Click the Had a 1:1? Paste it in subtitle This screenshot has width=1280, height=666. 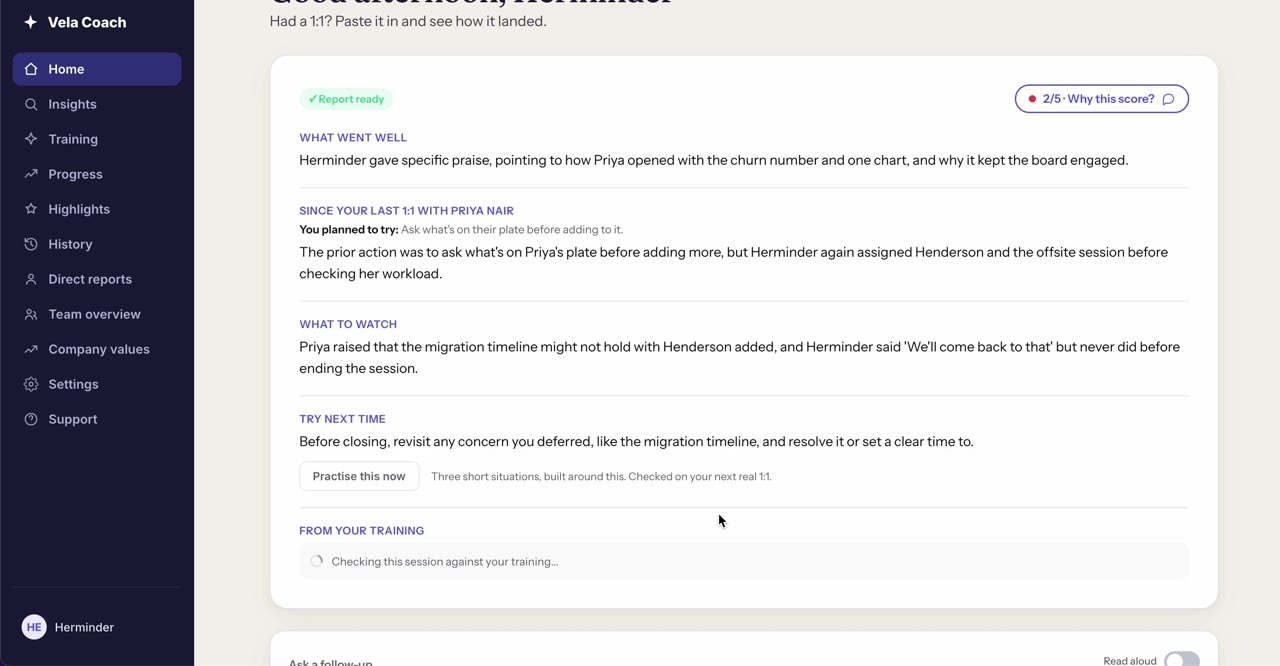coord(408,21)
